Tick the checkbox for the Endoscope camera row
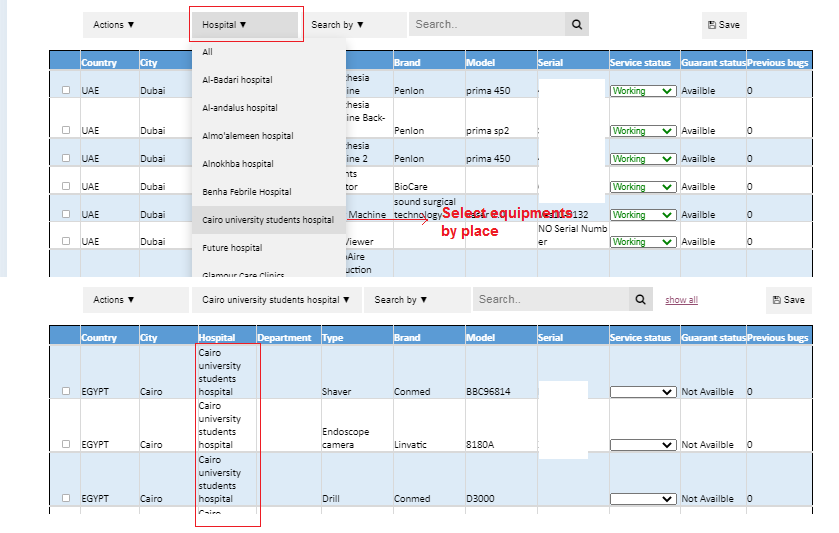 [x=66, y=444]
